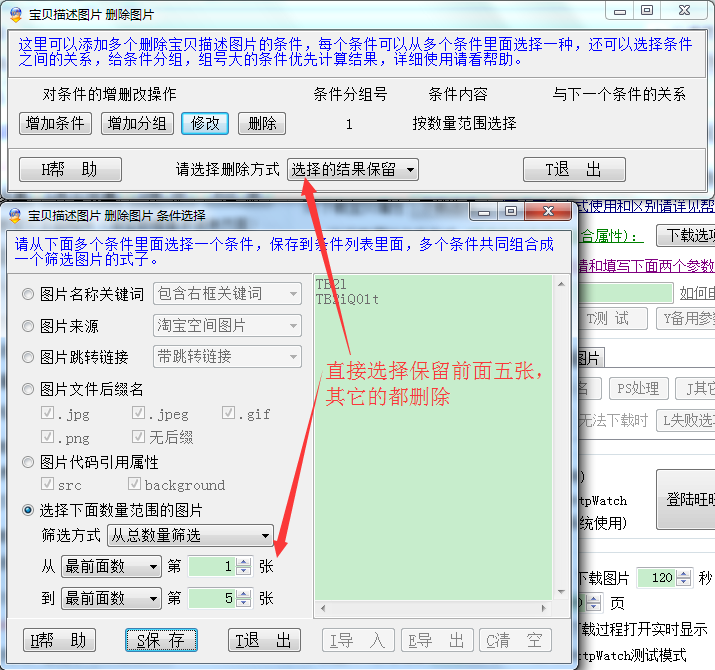
Task: Open the 选择的结果保留 delete-mode dropdown
Action: point(352,169)
